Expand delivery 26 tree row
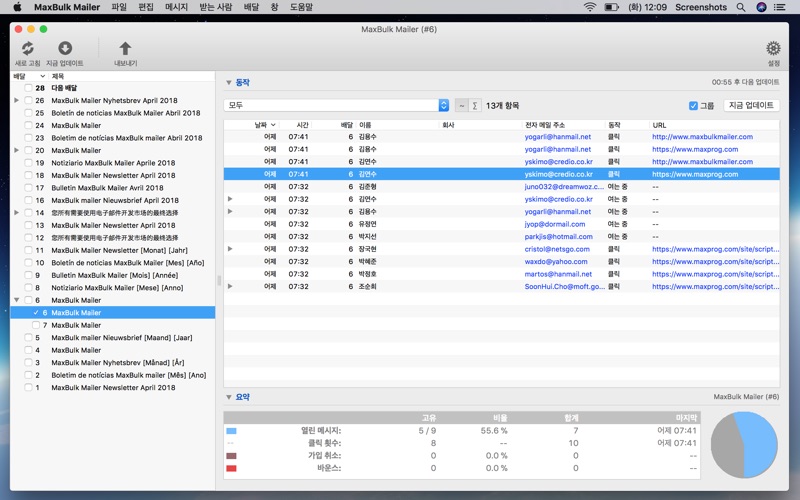The height and width of the screenshot is (500, 800). (16, 101)
